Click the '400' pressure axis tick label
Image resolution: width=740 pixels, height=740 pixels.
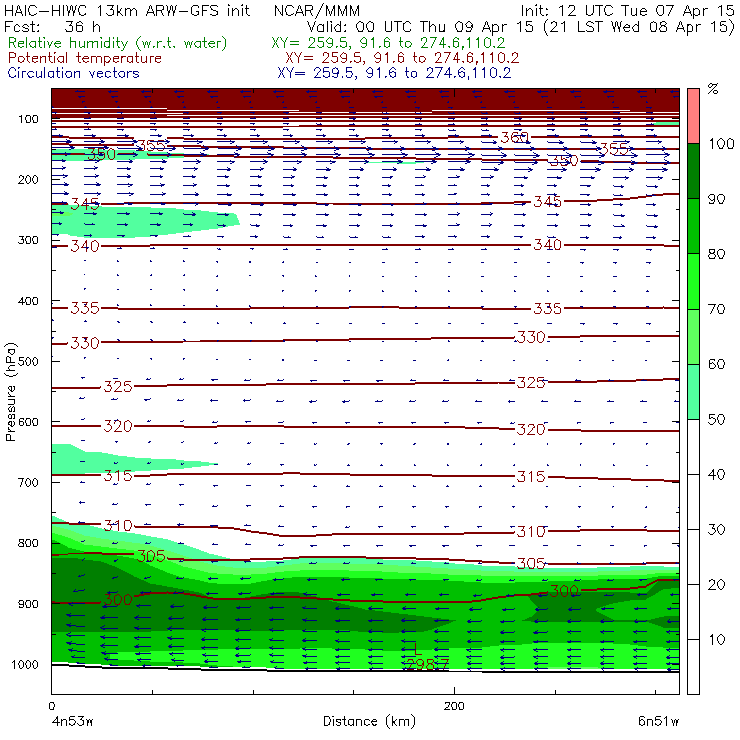[x=28, y=301]
